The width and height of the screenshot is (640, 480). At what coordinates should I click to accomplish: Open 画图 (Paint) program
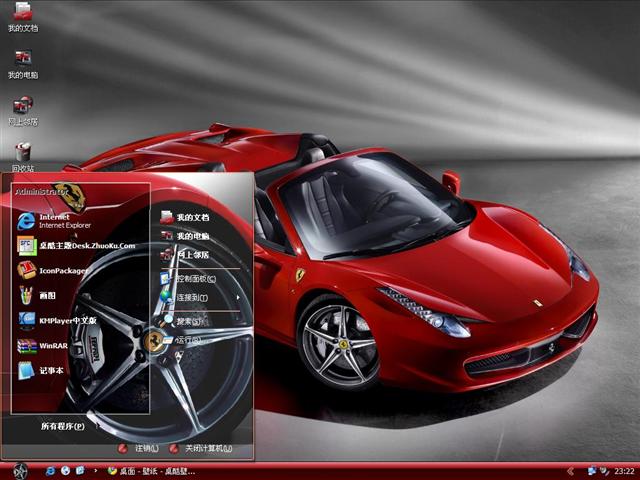click(47, 296)
